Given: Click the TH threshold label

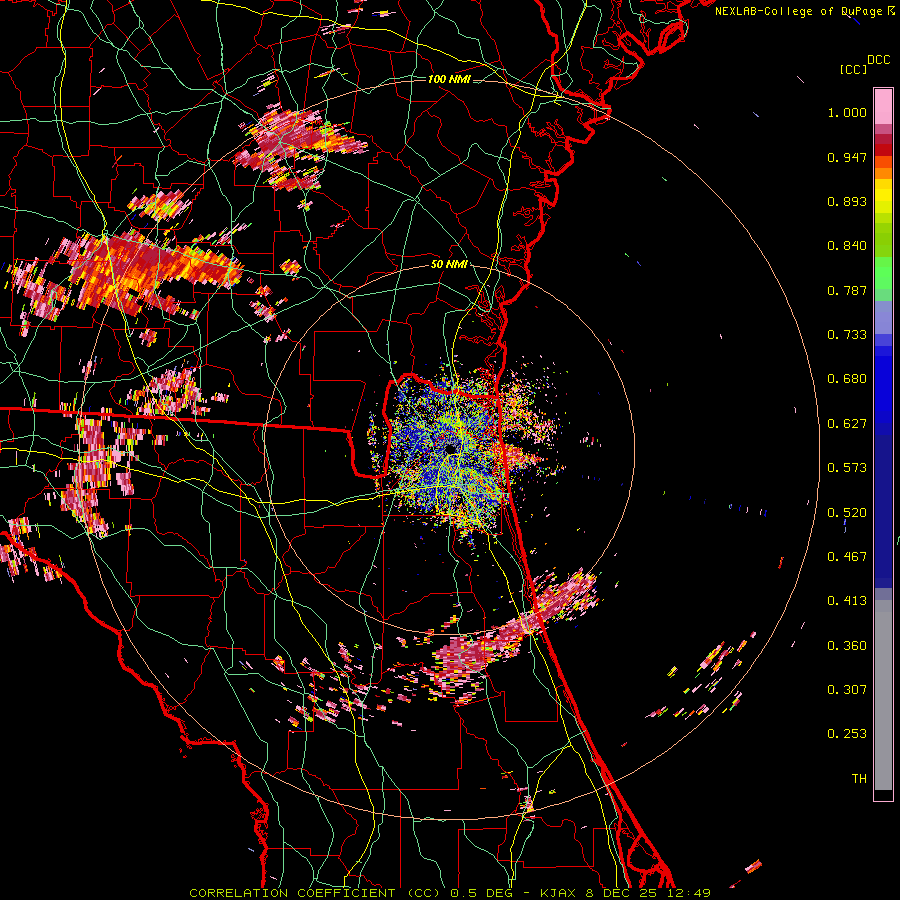Looking at the screenshot, I should [859, 779].
